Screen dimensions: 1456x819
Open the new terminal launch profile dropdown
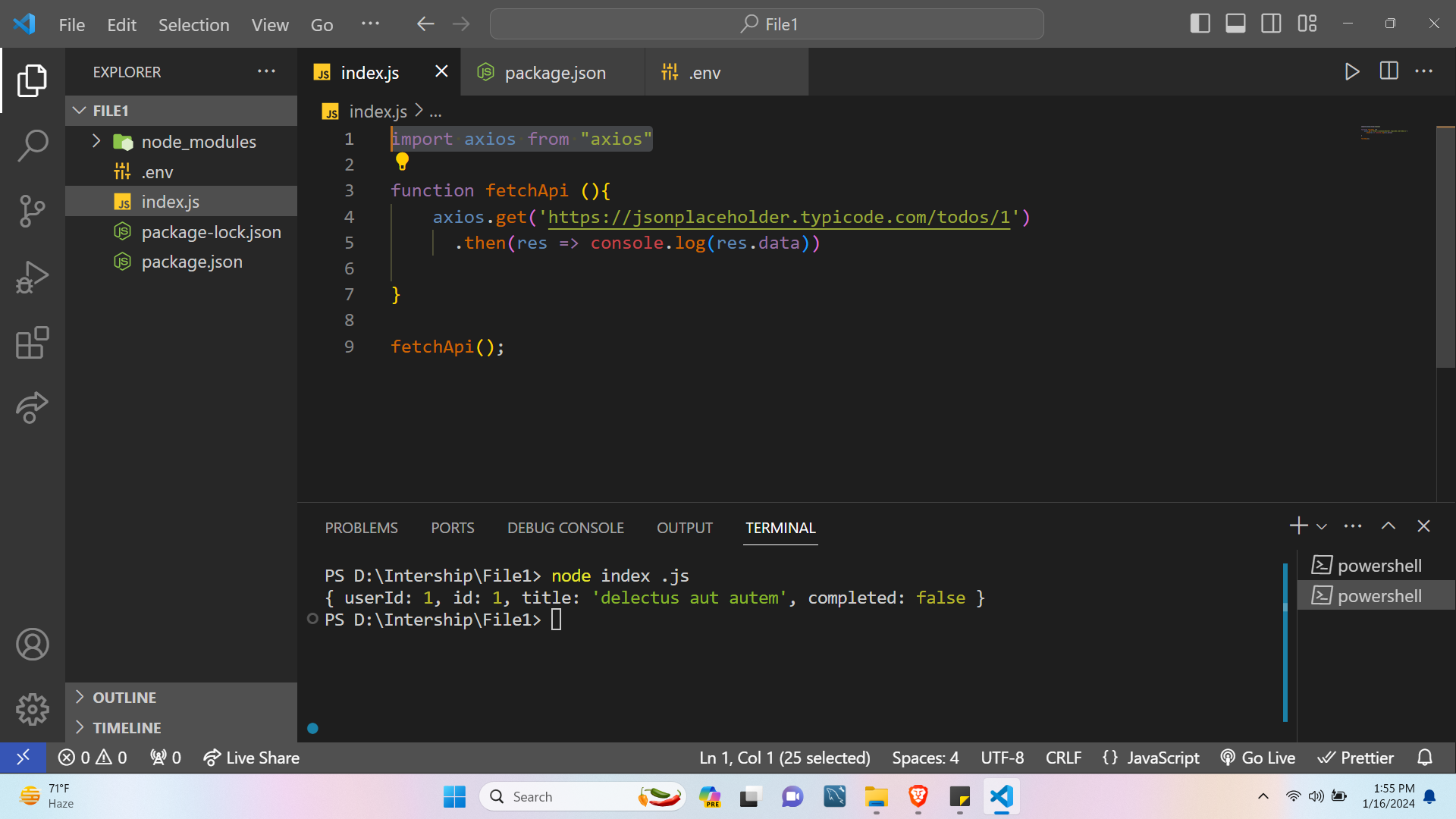coord(1322,527)
